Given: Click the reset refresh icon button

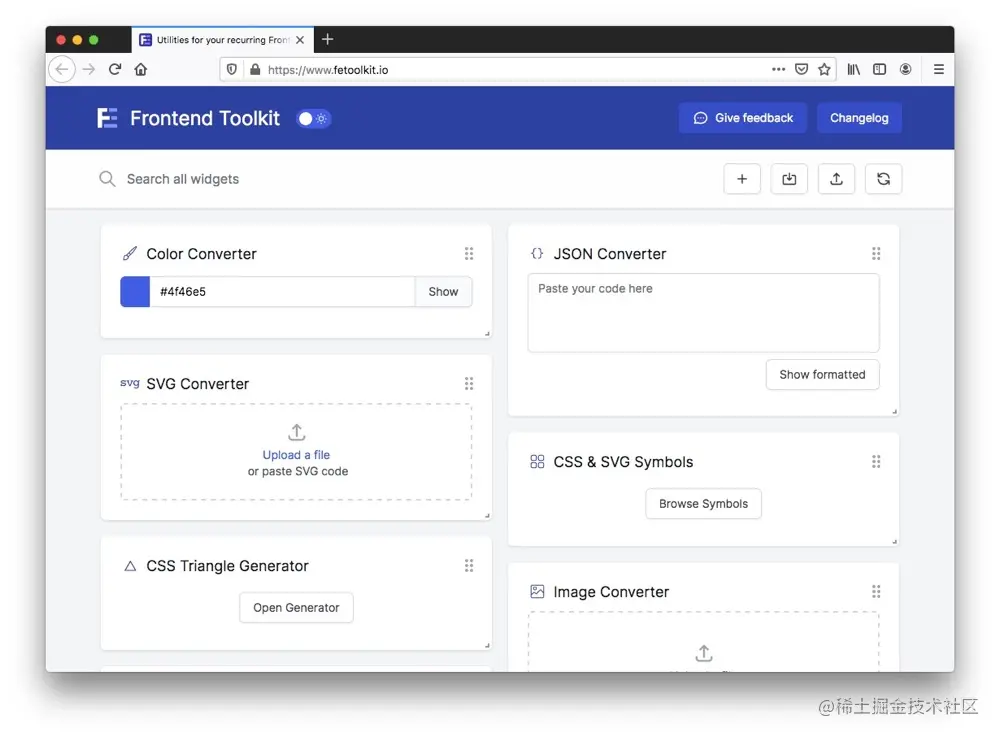Looking at the screenshot, I should pos(883,179).
